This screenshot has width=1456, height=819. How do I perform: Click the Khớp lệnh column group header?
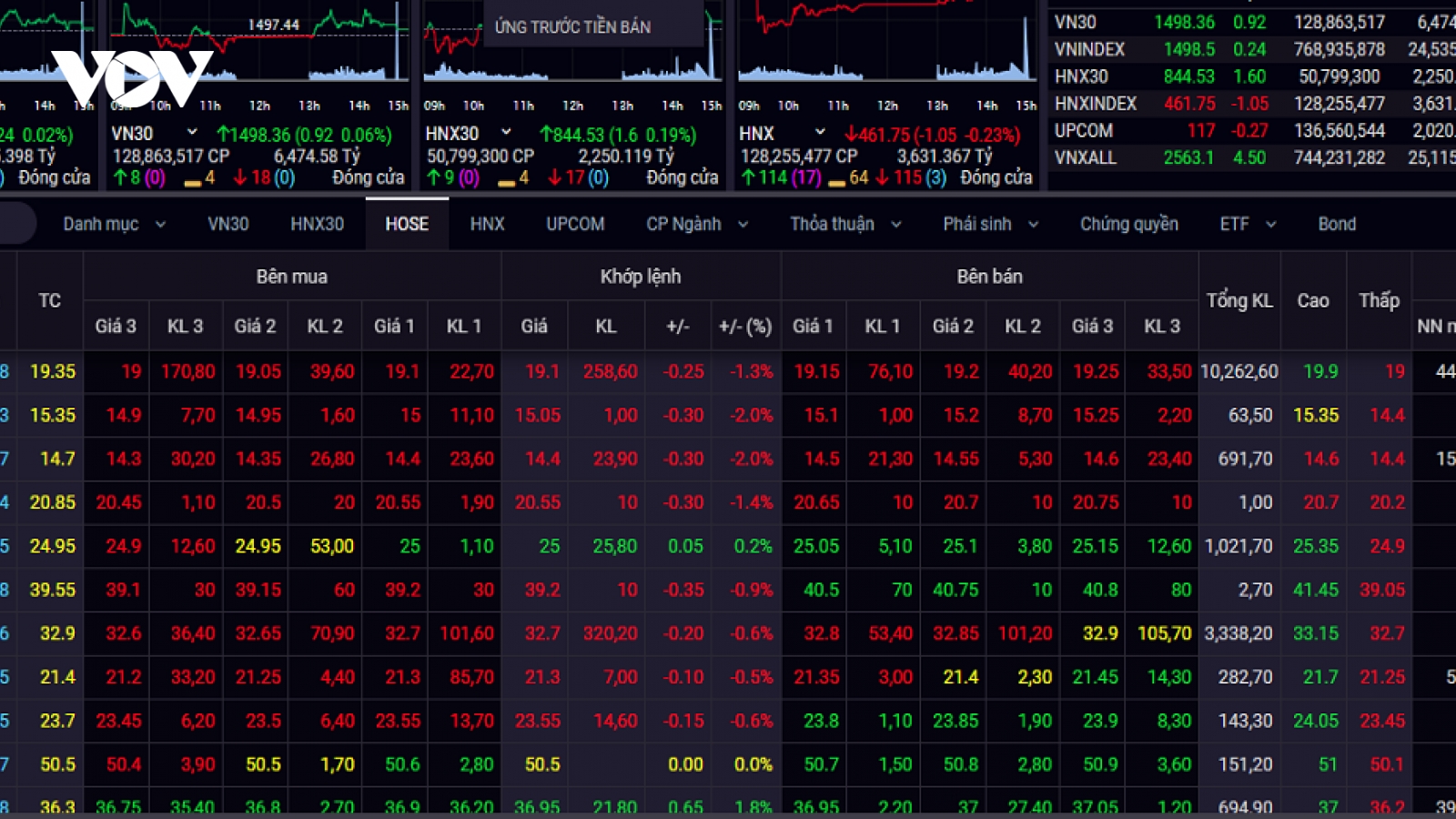[641, 277]
